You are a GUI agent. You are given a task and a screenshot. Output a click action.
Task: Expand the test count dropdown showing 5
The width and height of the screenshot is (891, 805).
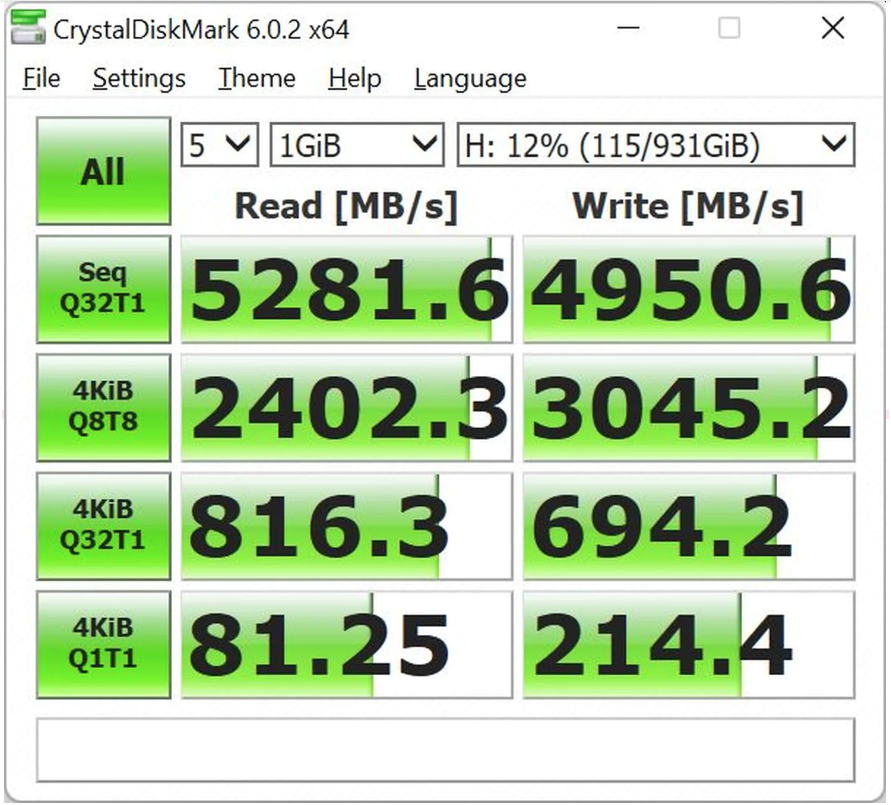(220, 145)
